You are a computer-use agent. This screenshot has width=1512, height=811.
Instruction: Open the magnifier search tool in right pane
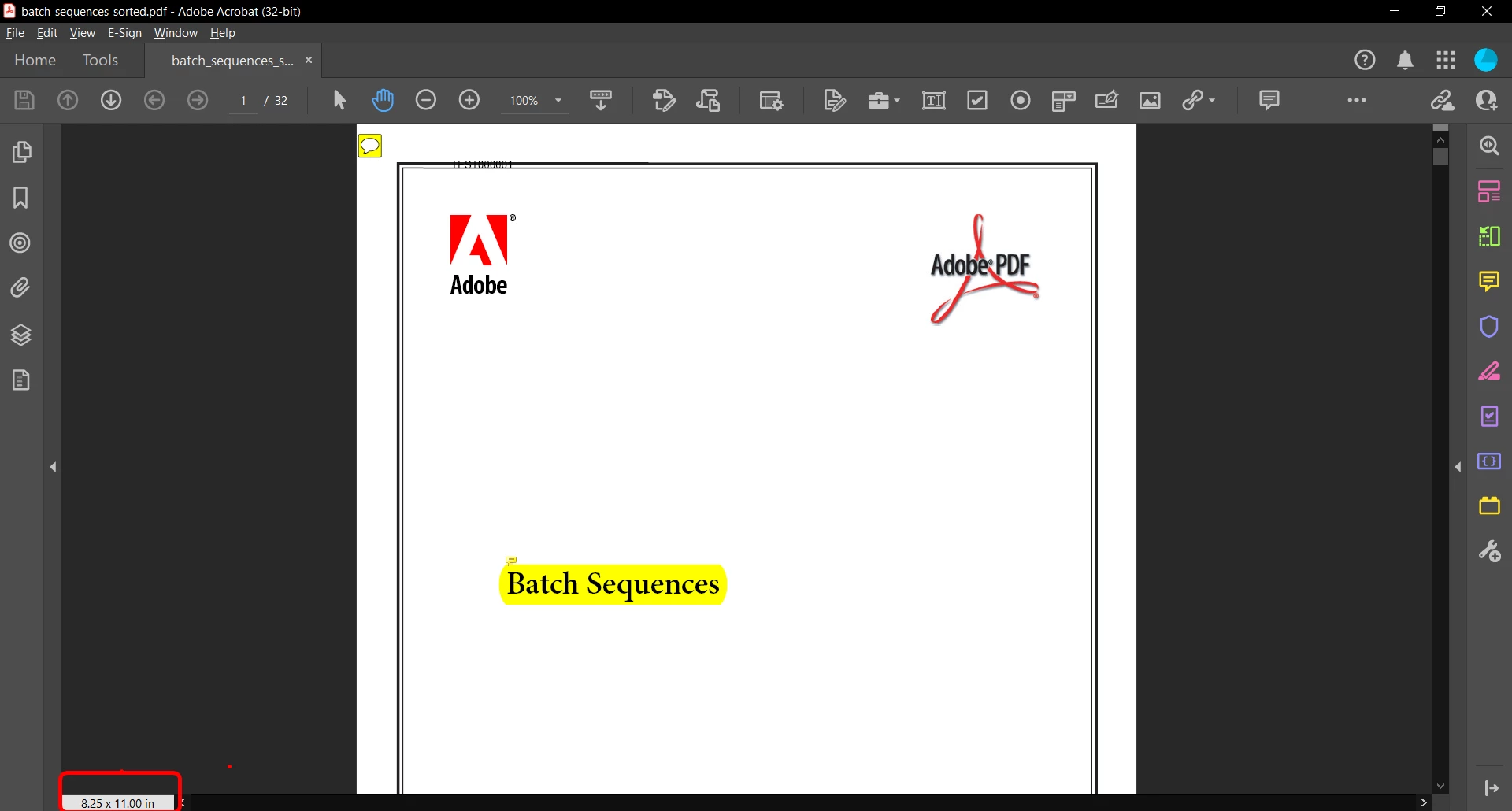pos(1489,146)
